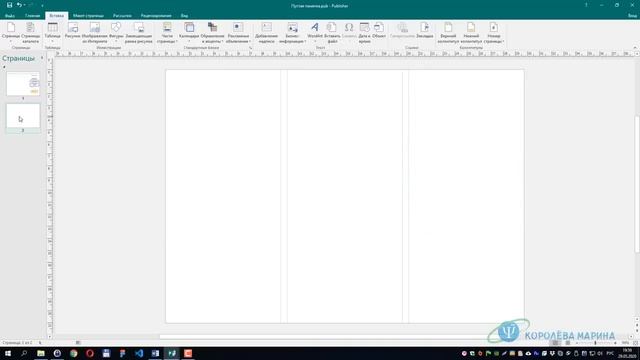Viewport: 640px width, 360px height.
Task: Open Chrome from the taskbar
Action: 73,353
